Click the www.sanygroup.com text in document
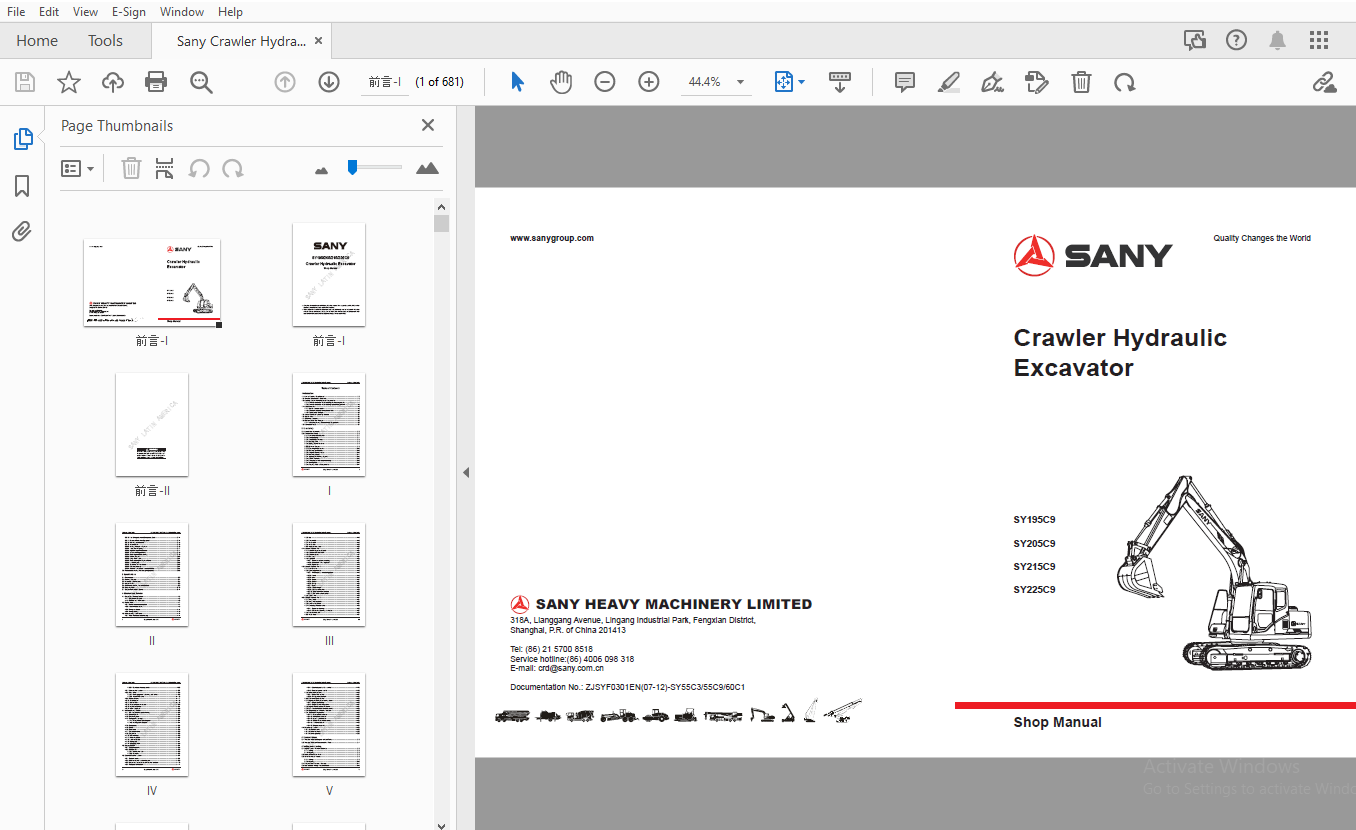Viewport: 1356px width, 830px height. [x=552, y=238]
